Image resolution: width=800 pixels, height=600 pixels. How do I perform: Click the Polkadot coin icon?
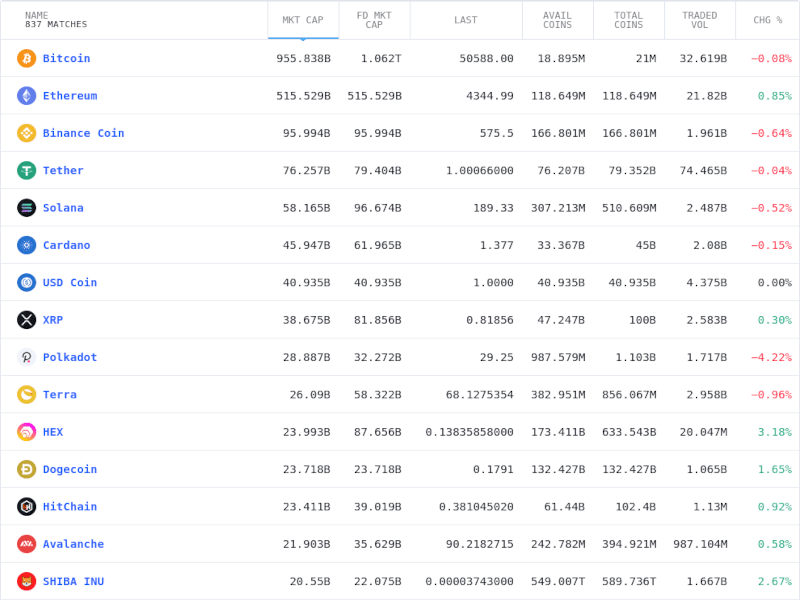[25, 357]
